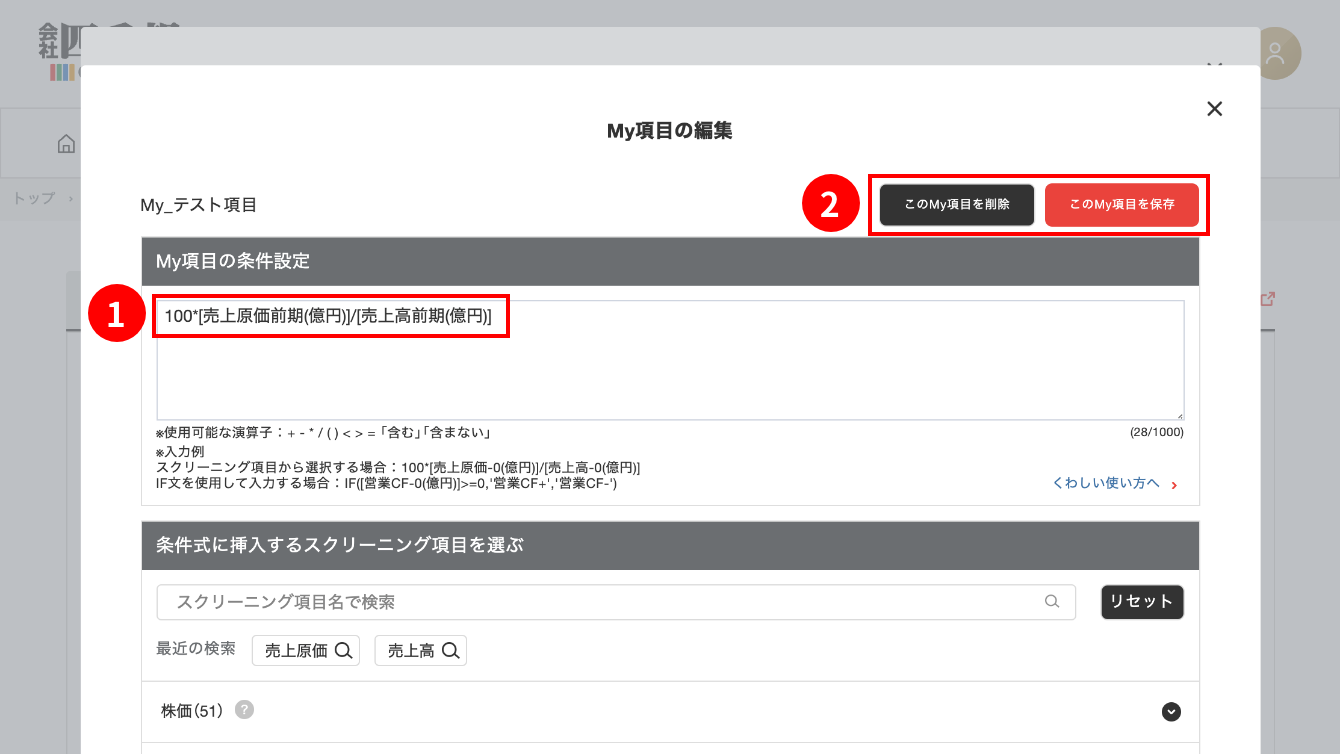
Task: Select recent search 売上原価
Action: point(306,650)
